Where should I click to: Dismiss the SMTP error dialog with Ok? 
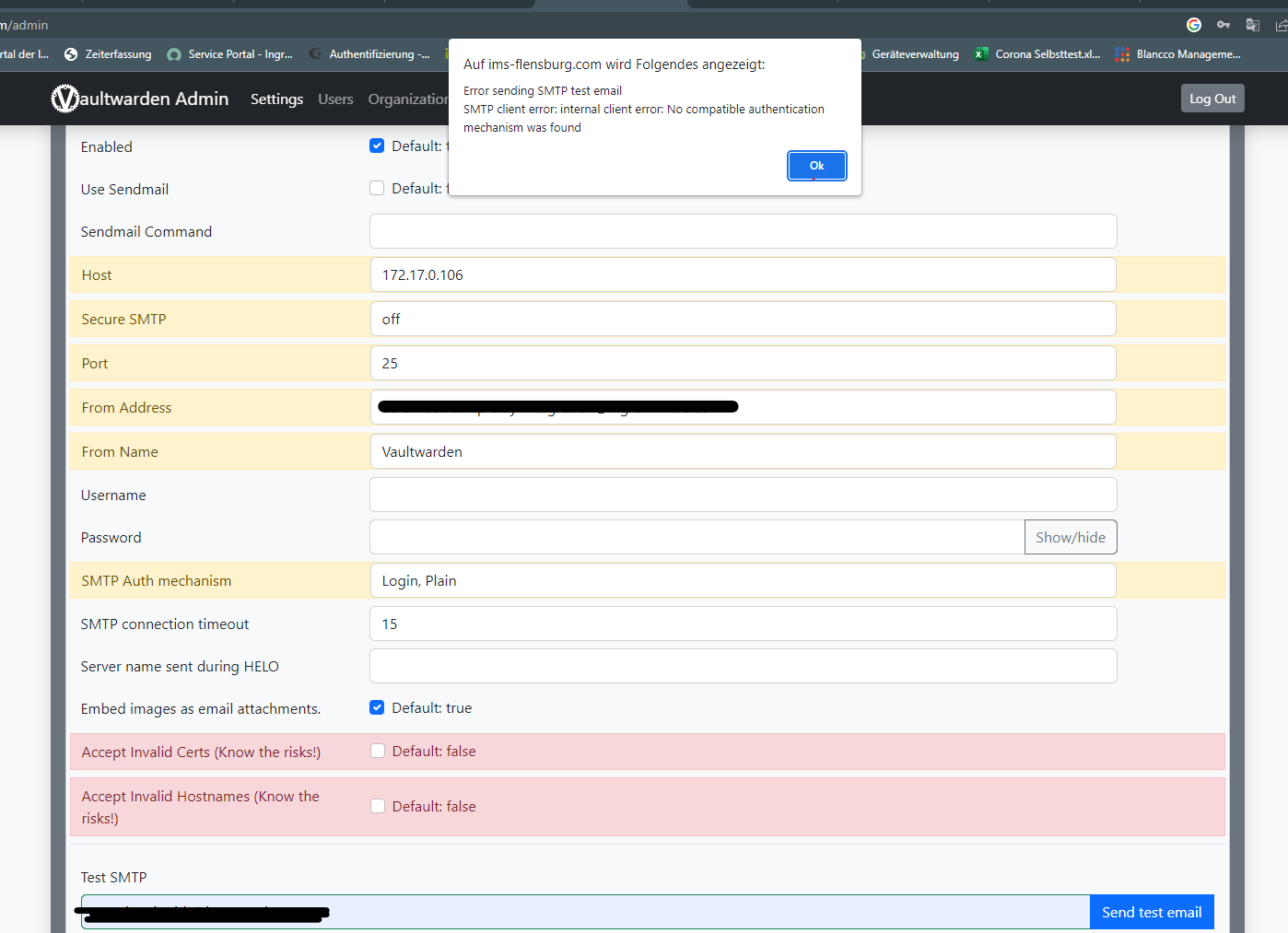(816, 166)
